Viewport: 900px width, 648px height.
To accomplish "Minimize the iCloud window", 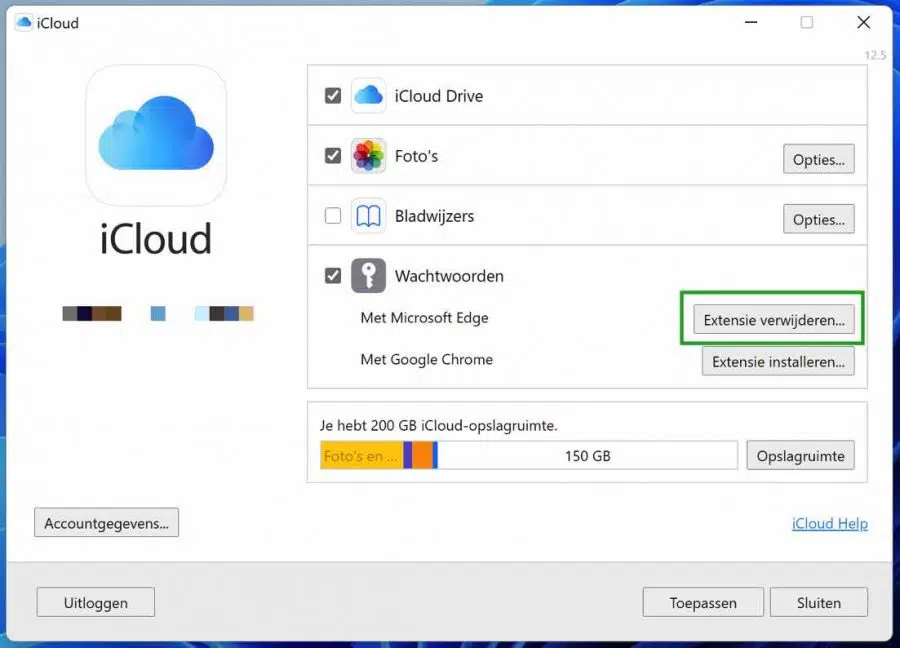I will pyautogui.click(x=751, y=22).
